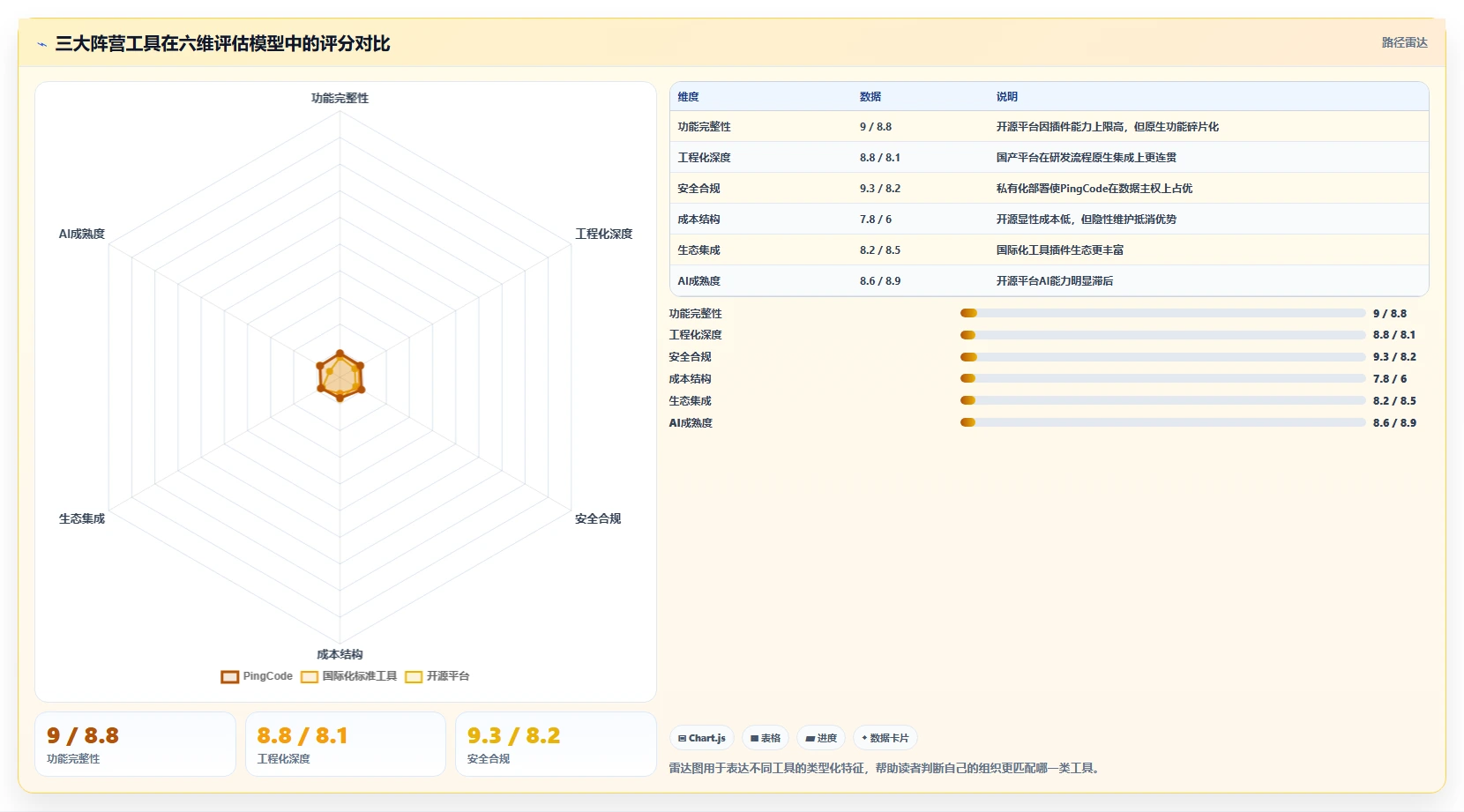Click description 国际化工具插件生态更丰富

click(x=1060, y=250)
